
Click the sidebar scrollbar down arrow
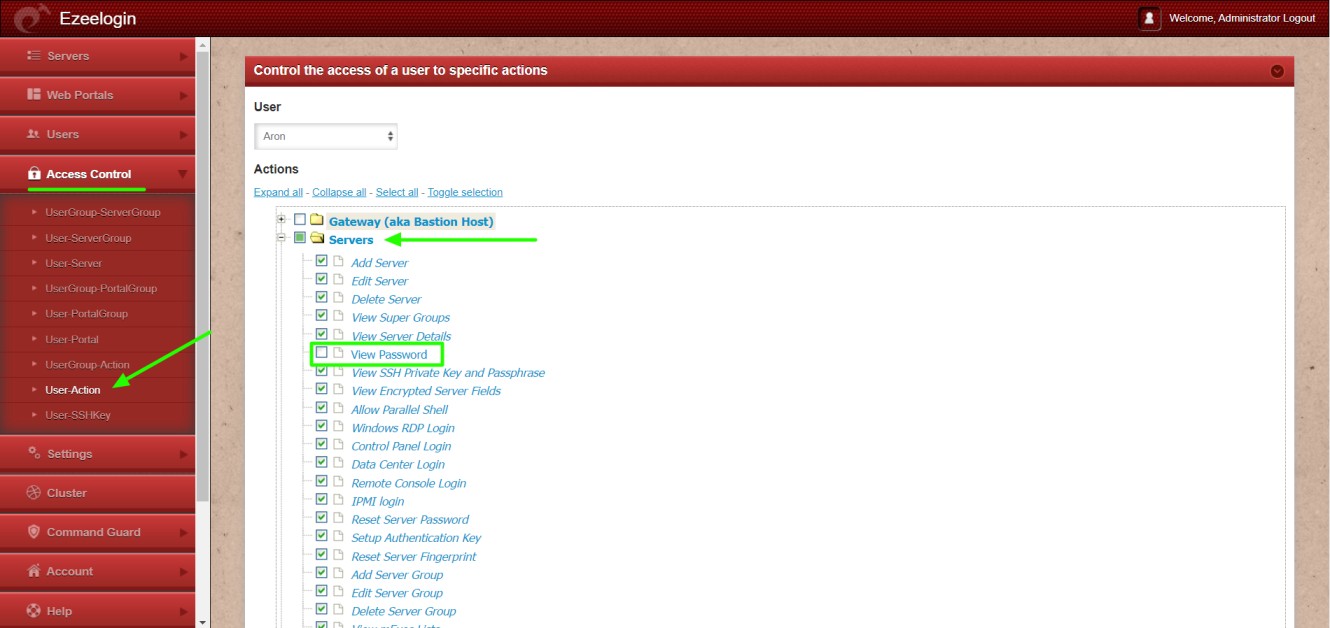pos(204,621)
